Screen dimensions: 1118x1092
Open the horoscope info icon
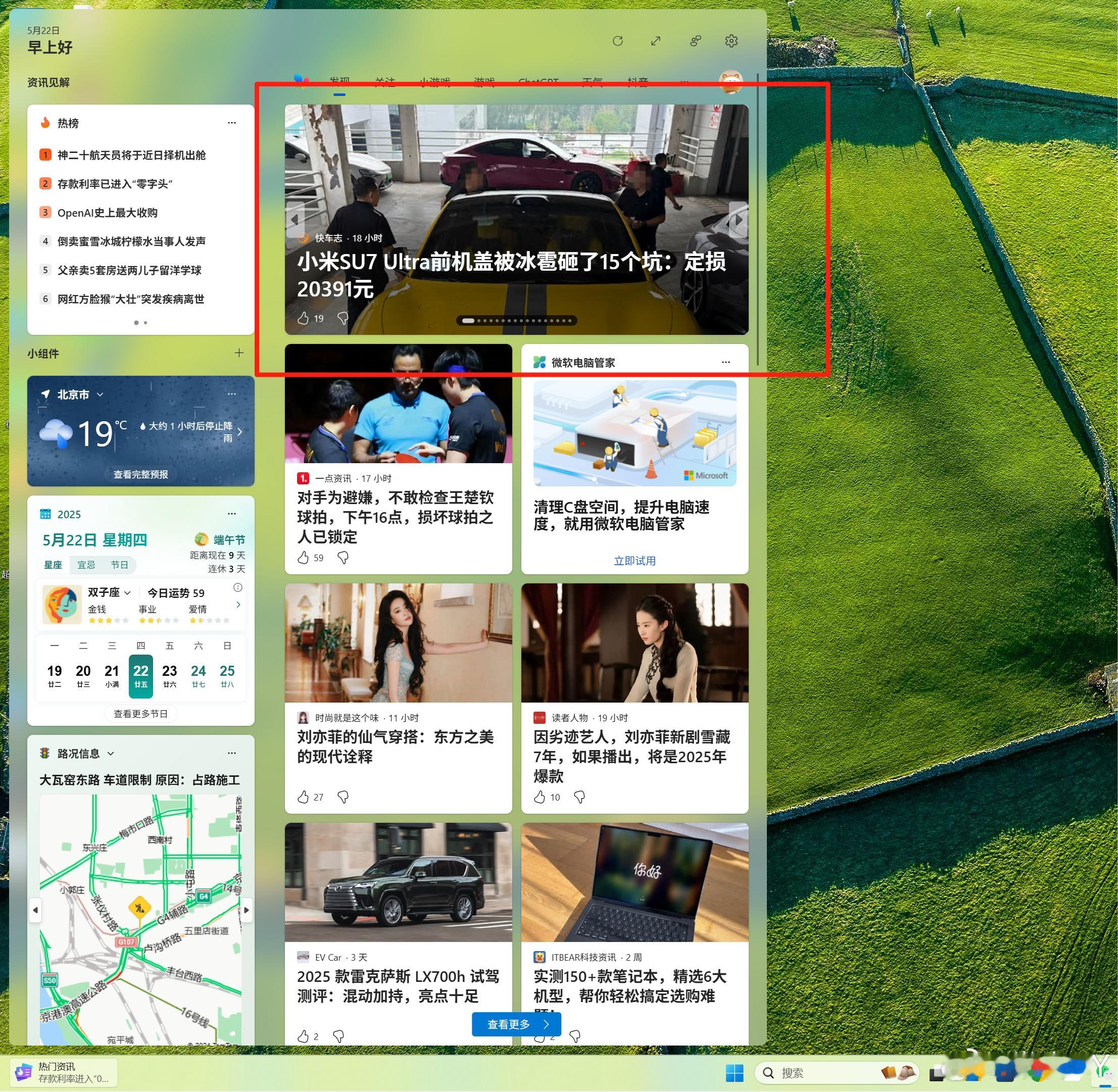[x=238, y=587]
